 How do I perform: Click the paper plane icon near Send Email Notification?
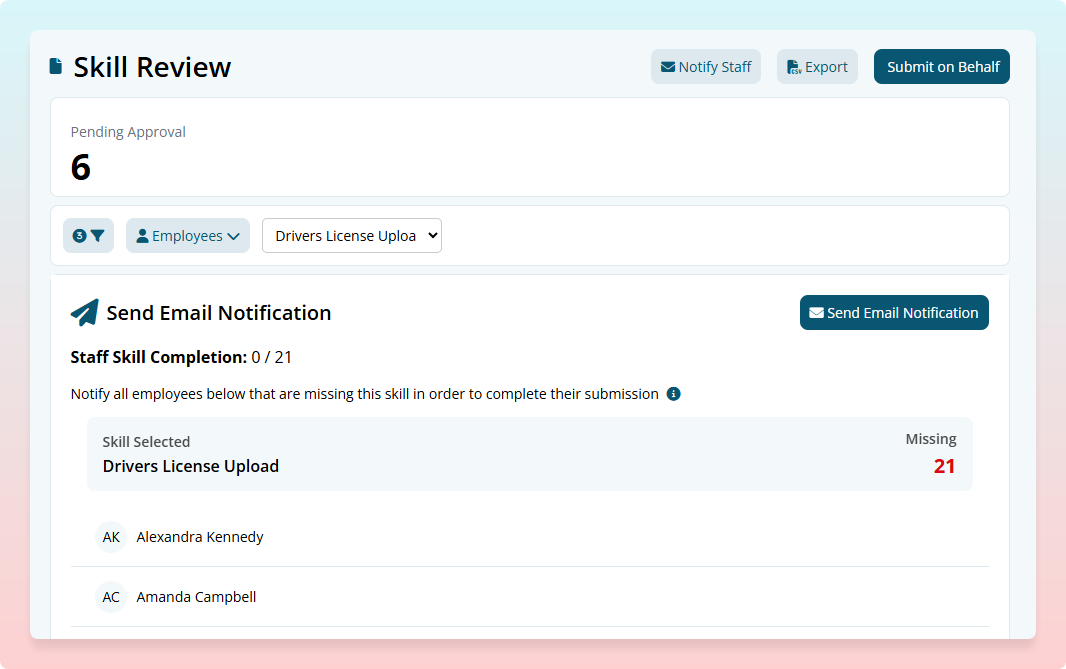coord(86,312)
